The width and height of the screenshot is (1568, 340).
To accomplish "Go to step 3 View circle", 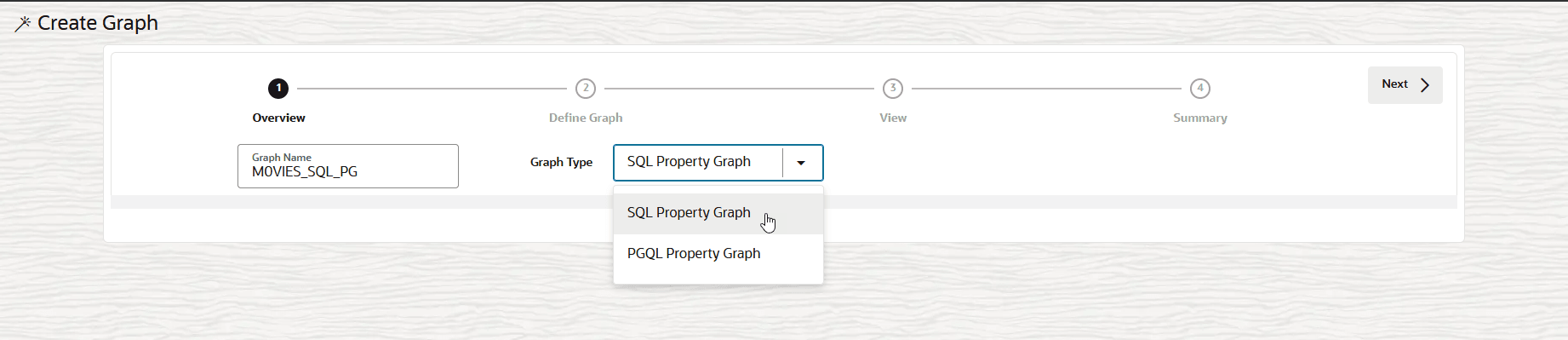I will (x=893, y=88).
